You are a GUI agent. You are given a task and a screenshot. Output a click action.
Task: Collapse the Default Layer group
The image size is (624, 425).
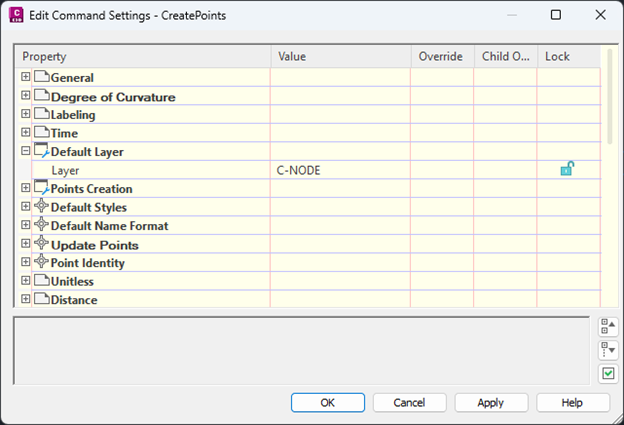(x=25, y=151)
